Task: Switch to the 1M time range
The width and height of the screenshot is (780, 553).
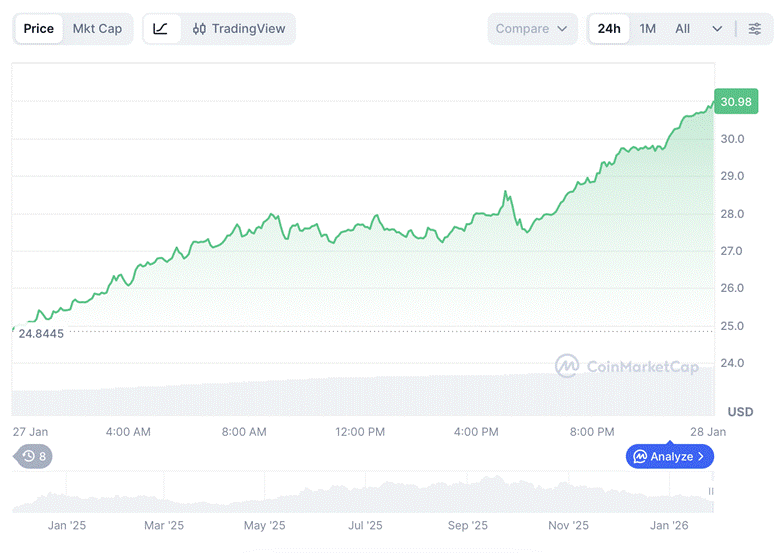Action: [648, 29]
